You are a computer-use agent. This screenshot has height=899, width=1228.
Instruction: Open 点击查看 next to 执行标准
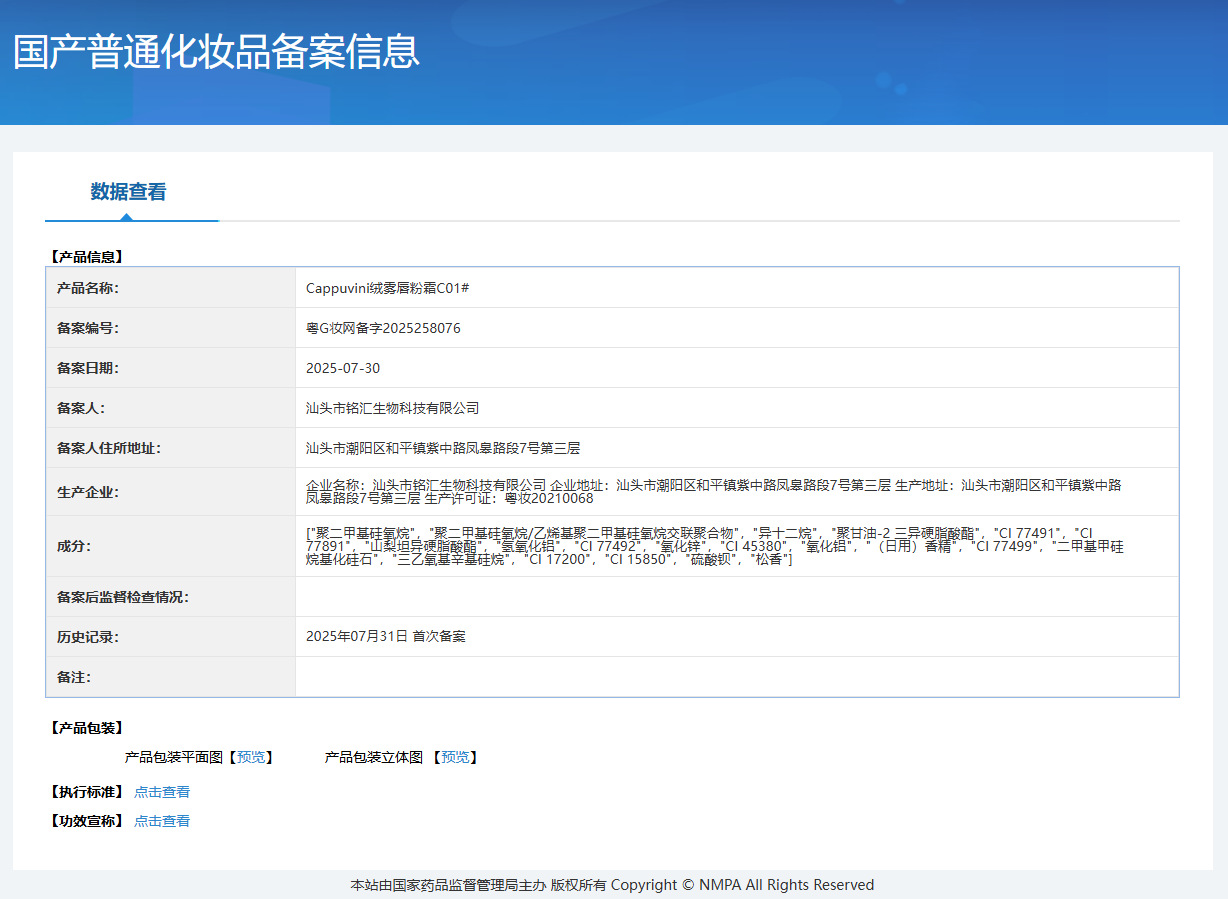(162, 792)
